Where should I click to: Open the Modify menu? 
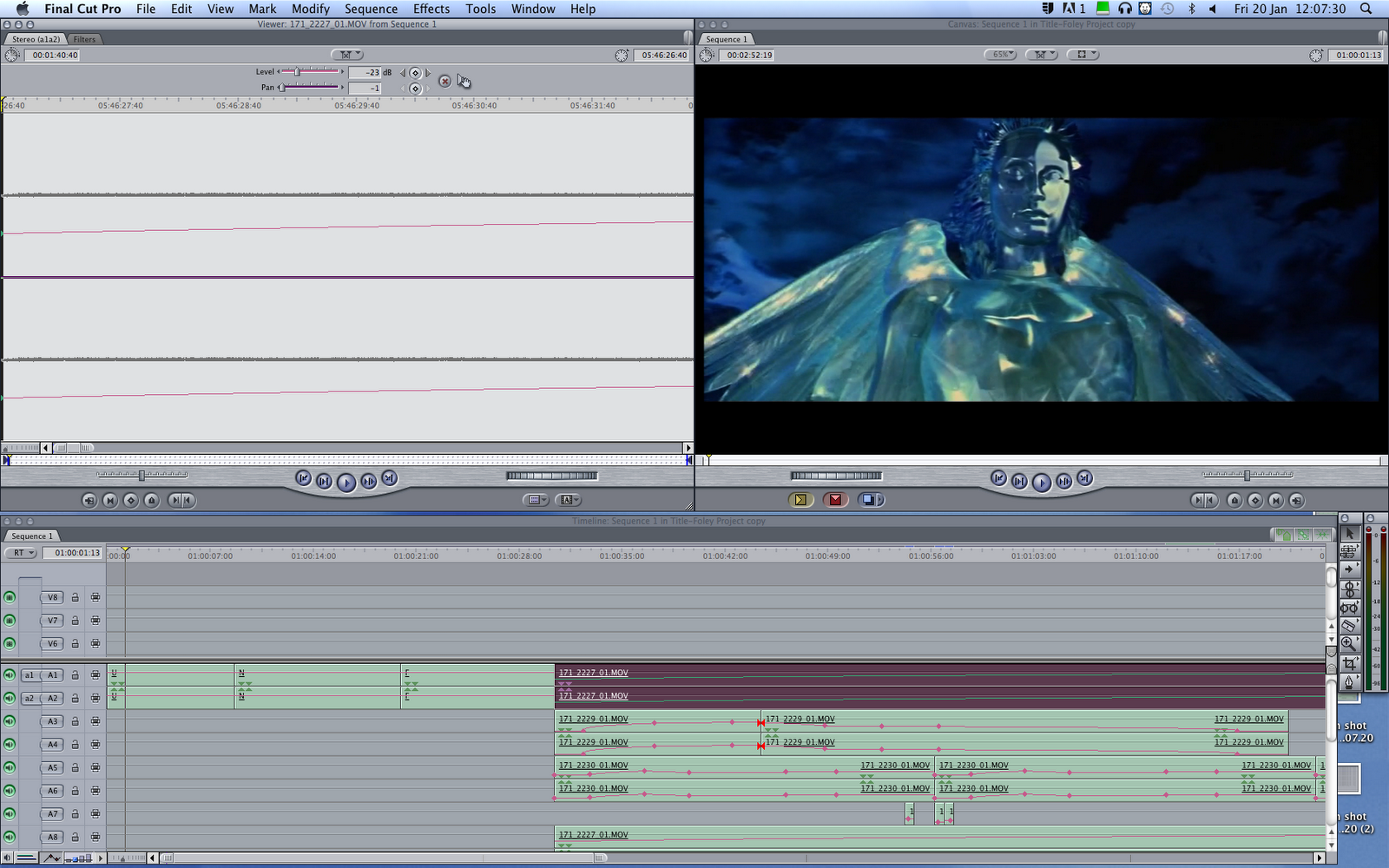(x=311, y=9)
